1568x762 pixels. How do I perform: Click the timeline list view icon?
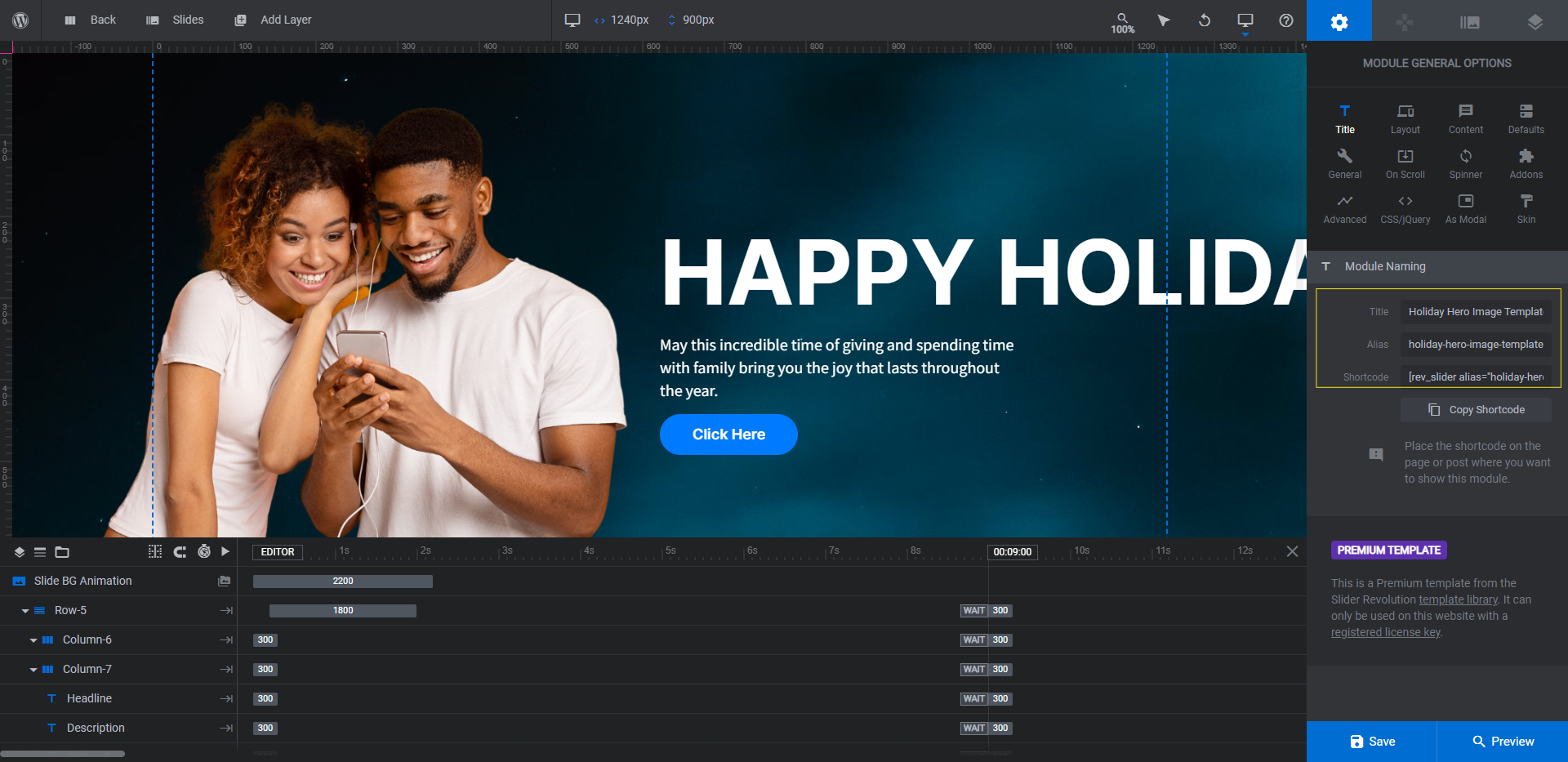point(40,552)
